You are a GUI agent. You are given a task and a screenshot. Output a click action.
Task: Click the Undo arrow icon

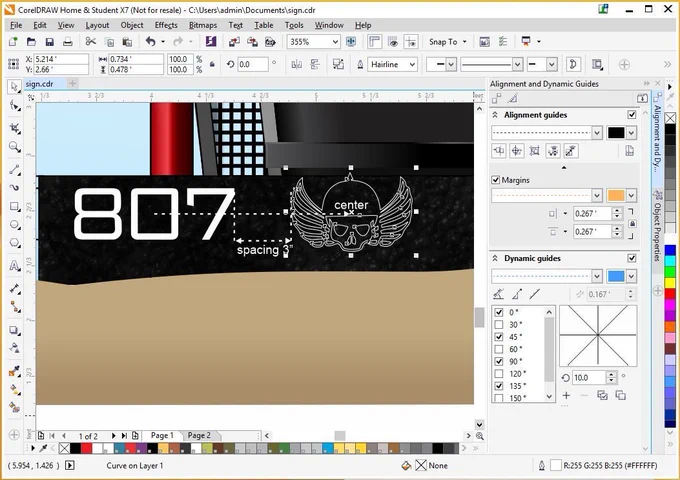tap(150, 42)
